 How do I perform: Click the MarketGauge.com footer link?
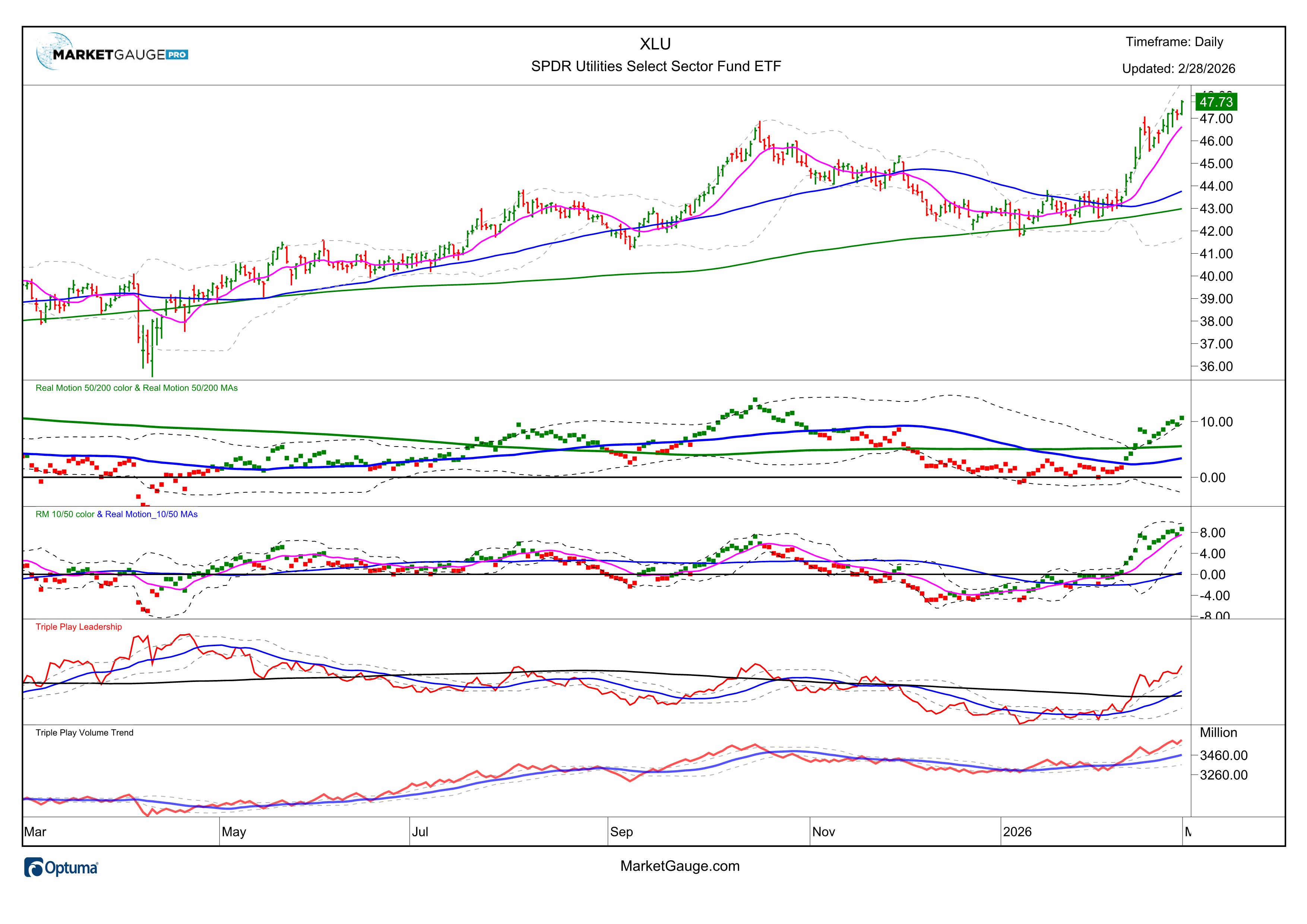click(x=680, y=866)
